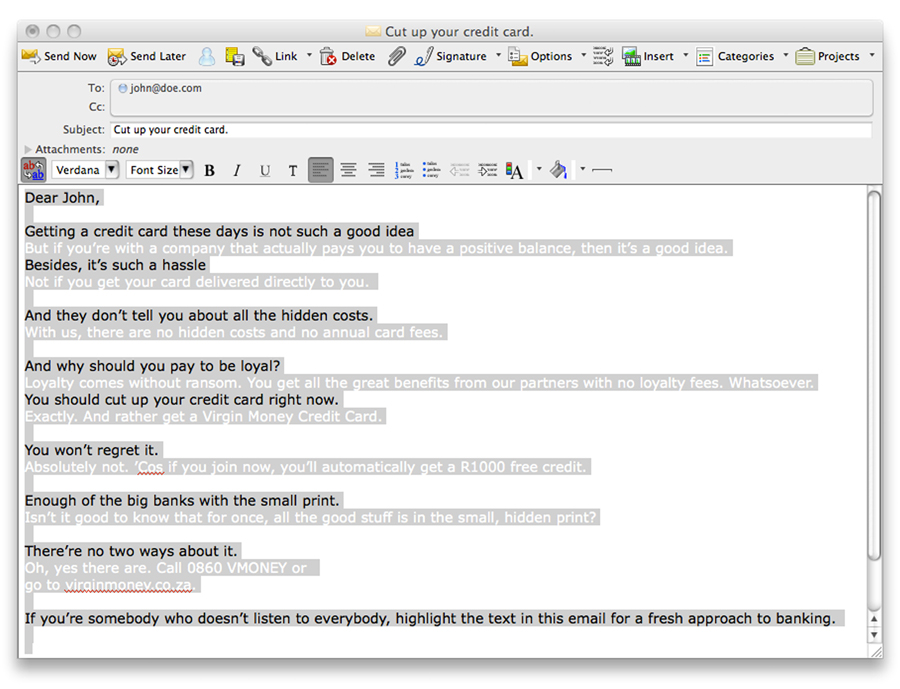Open the Verdana font dropdown
900x689 pixels.
86,170
